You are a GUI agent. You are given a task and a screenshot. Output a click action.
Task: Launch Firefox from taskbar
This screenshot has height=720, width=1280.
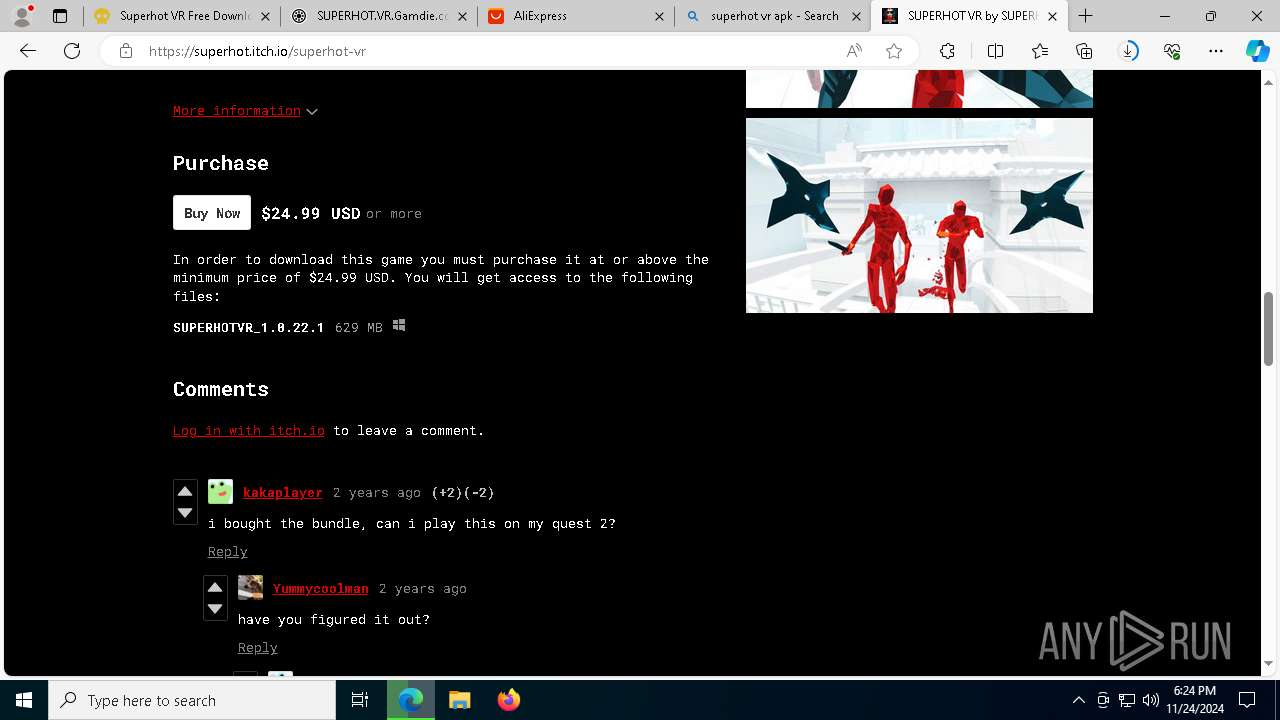(509, 700)
